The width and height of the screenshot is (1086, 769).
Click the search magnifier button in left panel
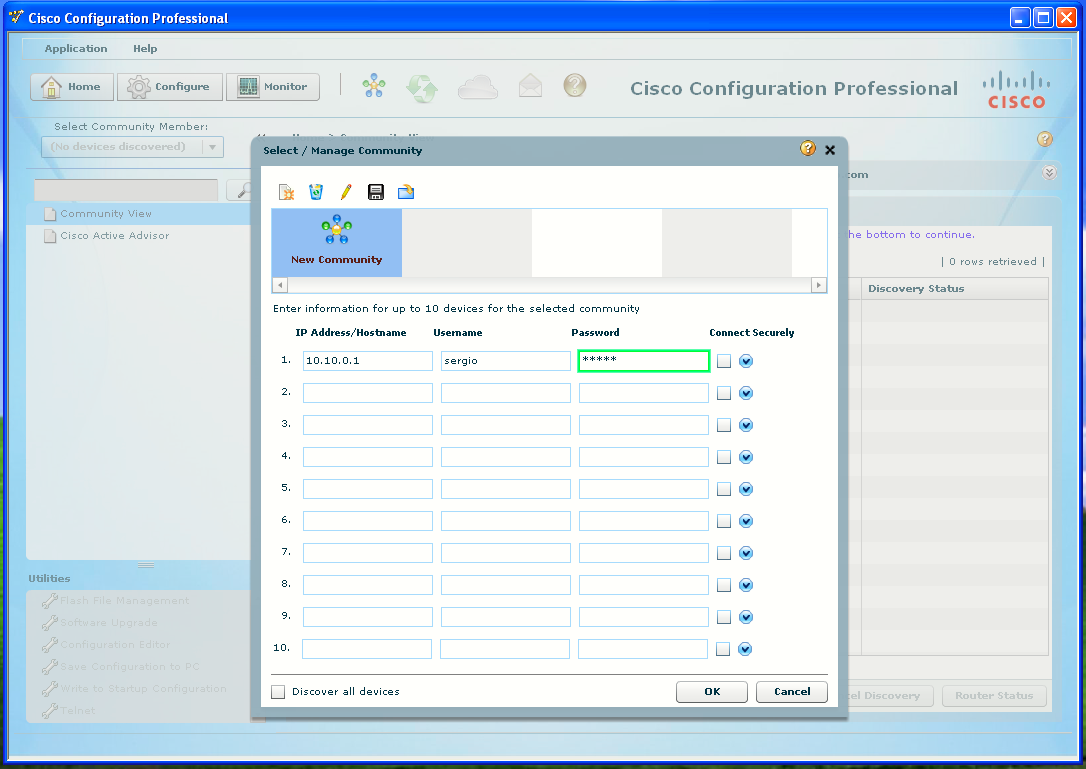(x=240, y=190)
